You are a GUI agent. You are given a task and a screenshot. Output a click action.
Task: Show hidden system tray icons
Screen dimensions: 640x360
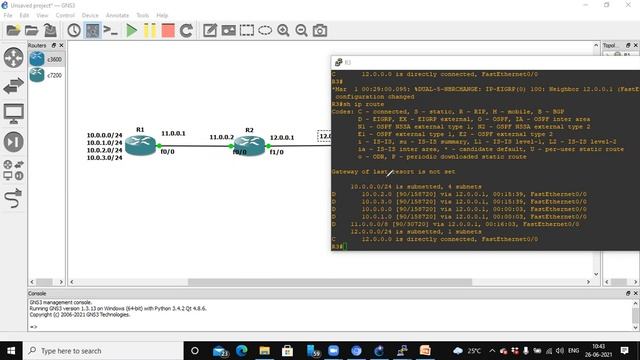point(492,351)
